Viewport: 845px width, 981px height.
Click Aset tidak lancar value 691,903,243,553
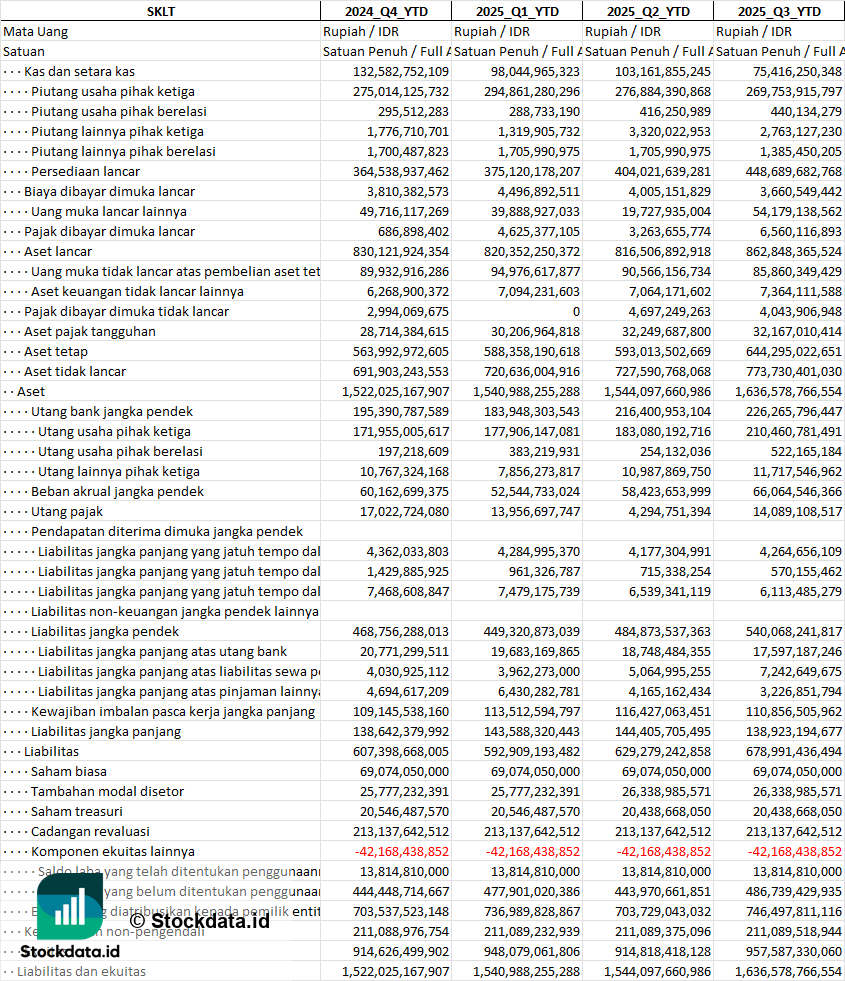(x=400, y=372)
